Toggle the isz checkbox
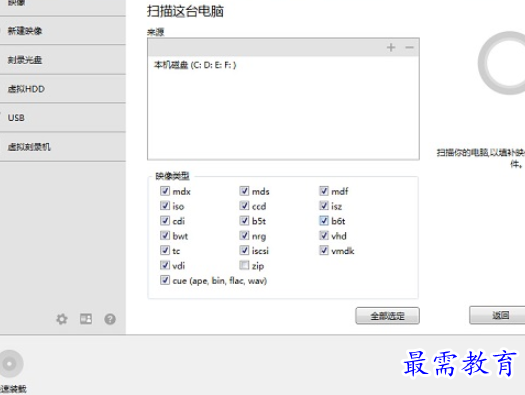Viewport: 525px width, 395px height. pyautogui.click(x=323, y=206)
